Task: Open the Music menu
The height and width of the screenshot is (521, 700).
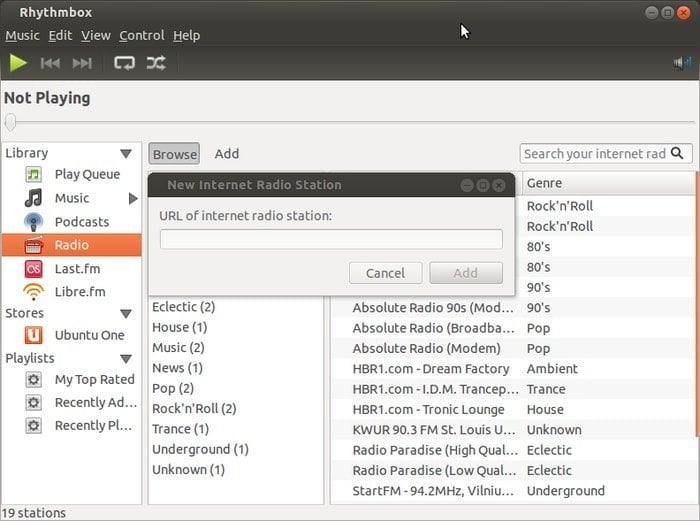Action: (x=22, y=35)
